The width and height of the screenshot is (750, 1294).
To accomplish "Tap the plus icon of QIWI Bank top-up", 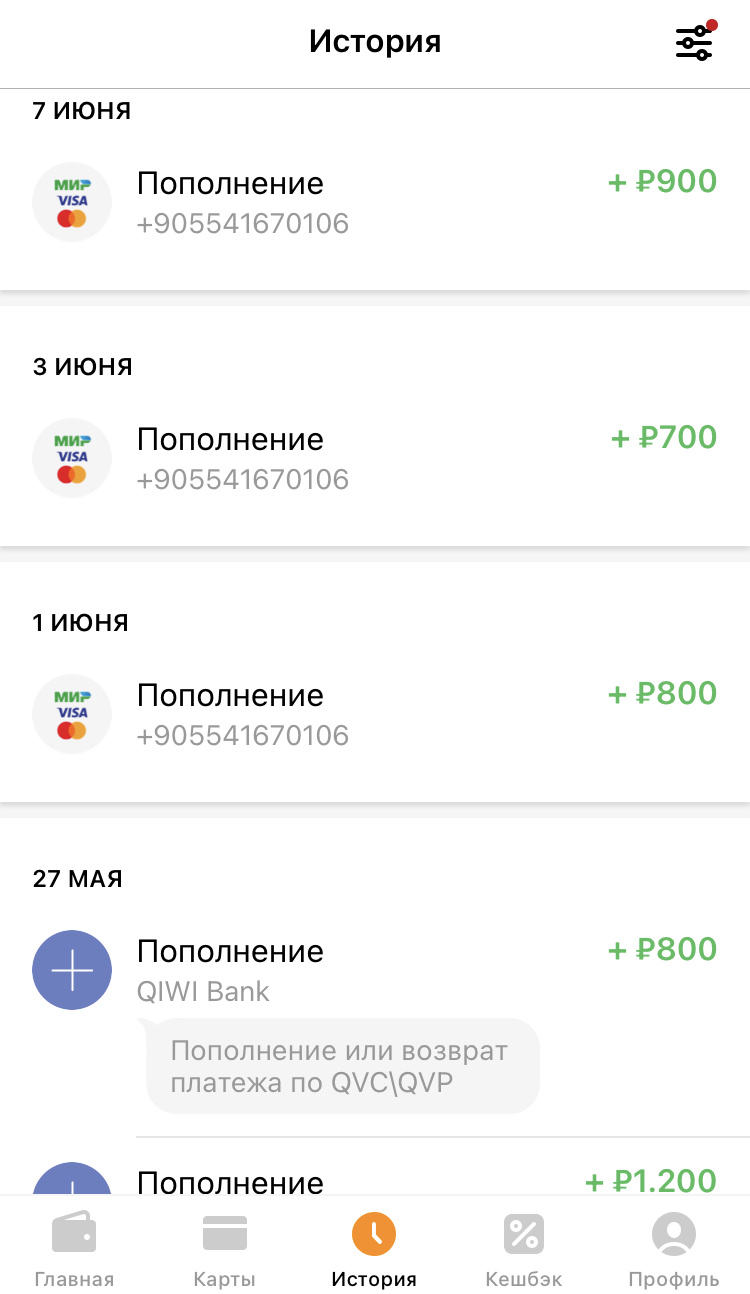I will click(x=72, y=970).
